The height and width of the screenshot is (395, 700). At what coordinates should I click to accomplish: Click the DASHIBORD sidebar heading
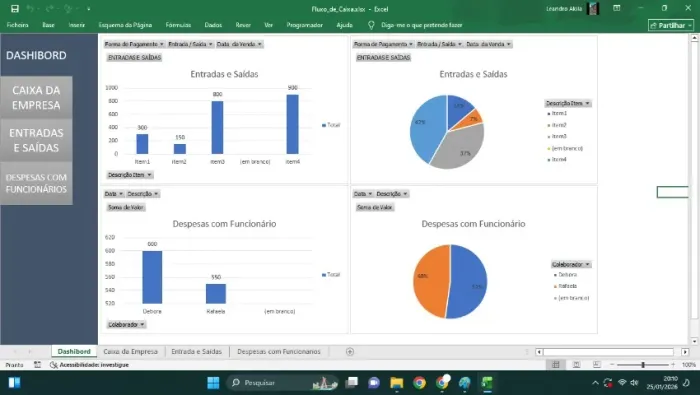point(36,55)
